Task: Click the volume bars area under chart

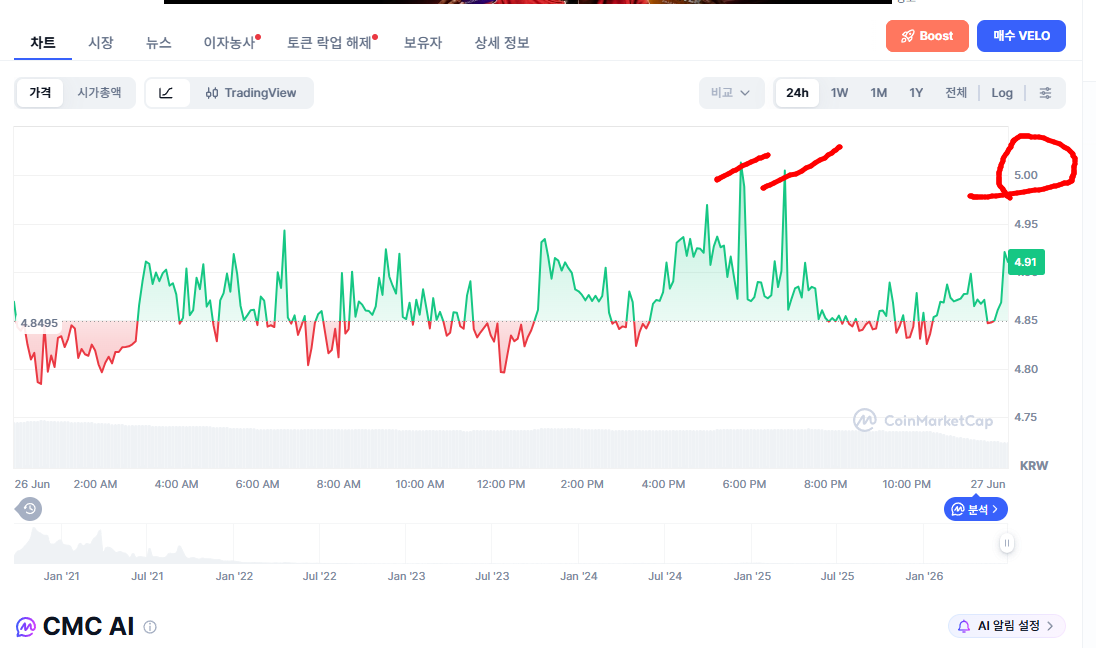Action: coord(510,445)
